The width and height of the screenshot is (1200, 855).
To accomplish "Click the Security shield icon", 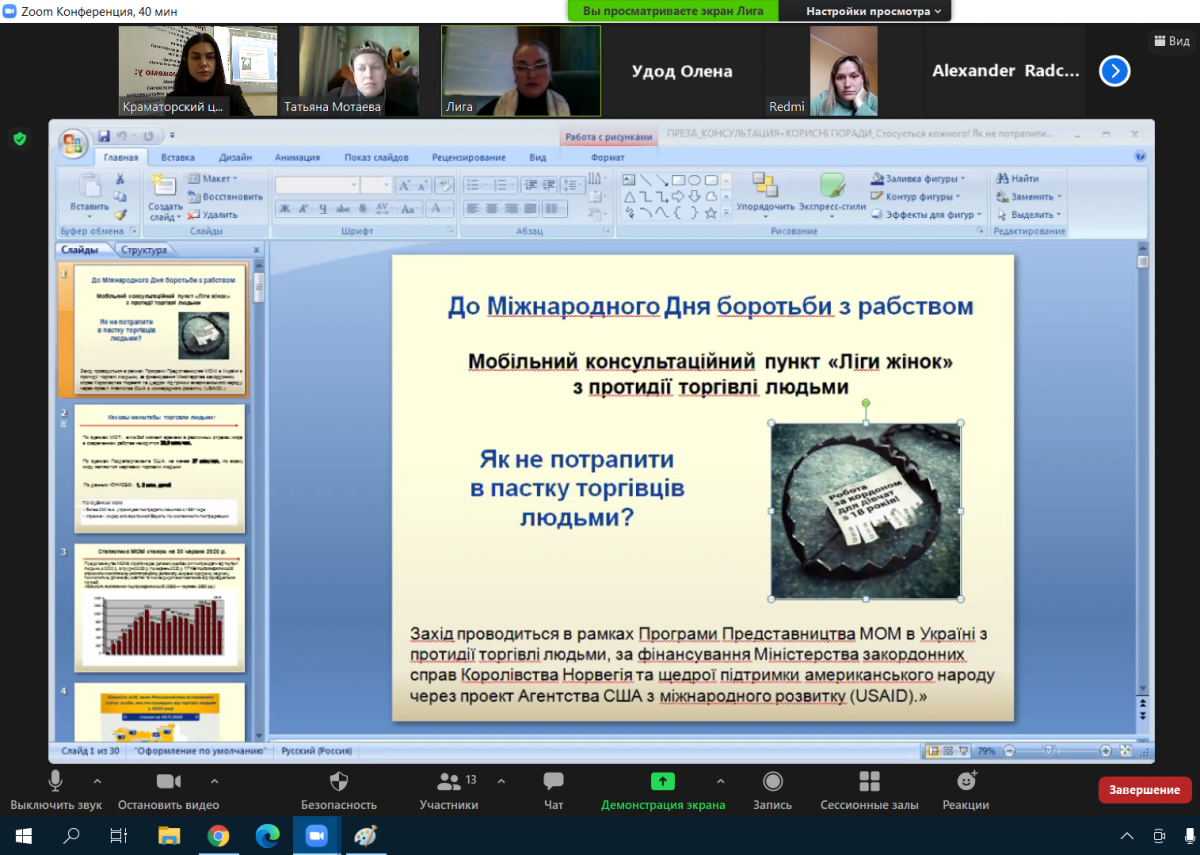I will 339,781.
